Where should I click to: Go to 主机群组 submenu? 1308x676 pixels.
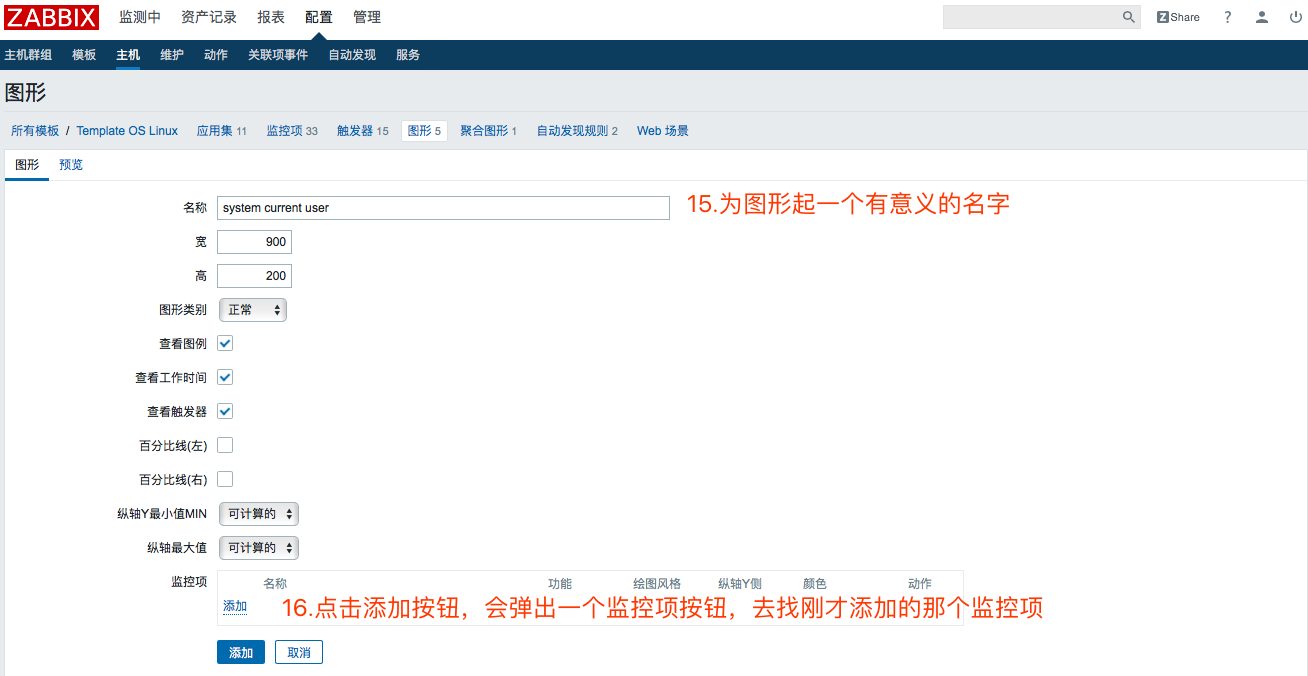[x=28, y=55]
